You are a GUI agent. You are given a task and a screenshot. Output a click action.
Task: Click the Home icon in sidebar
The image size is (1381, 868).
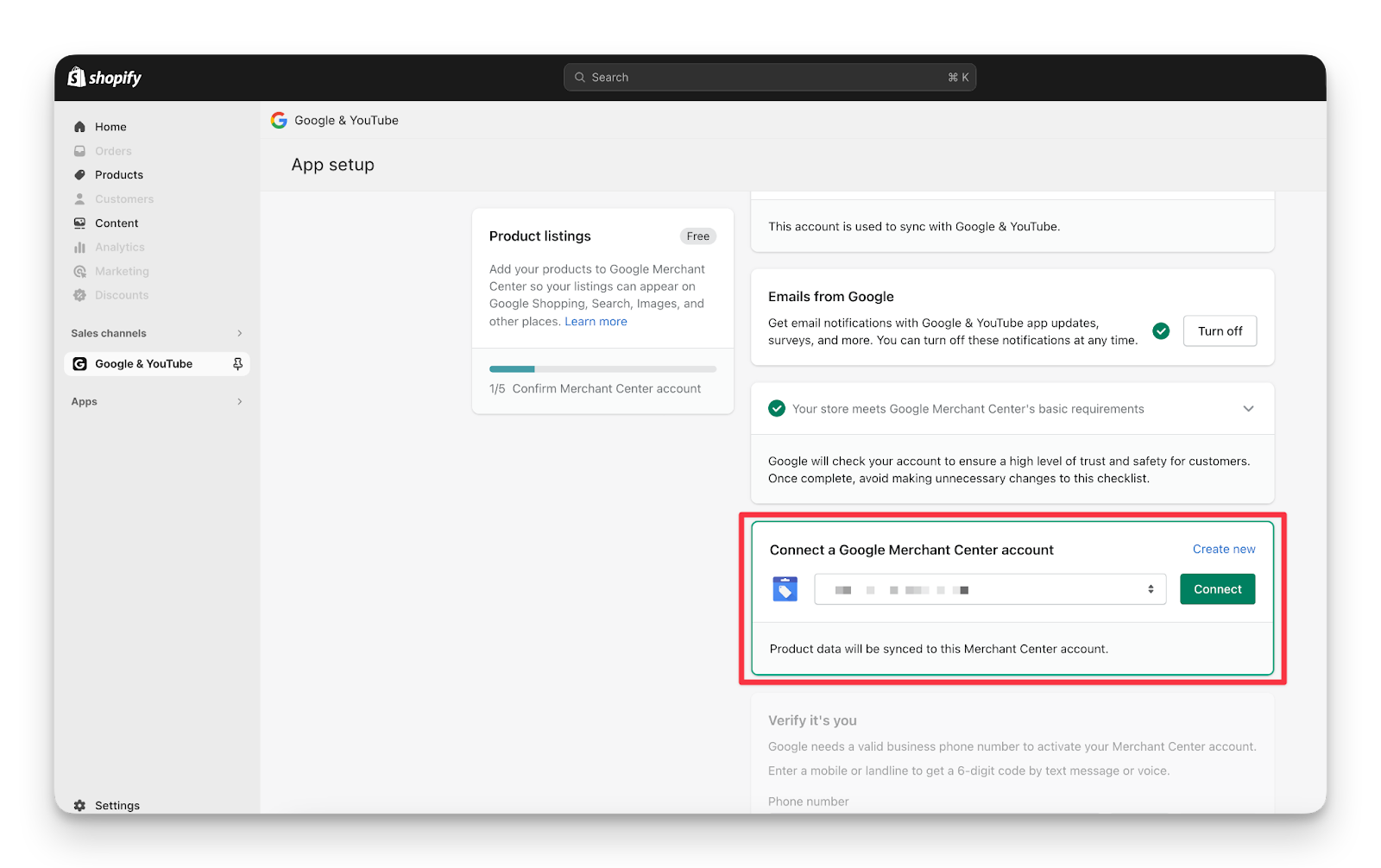tap(79, 127)
